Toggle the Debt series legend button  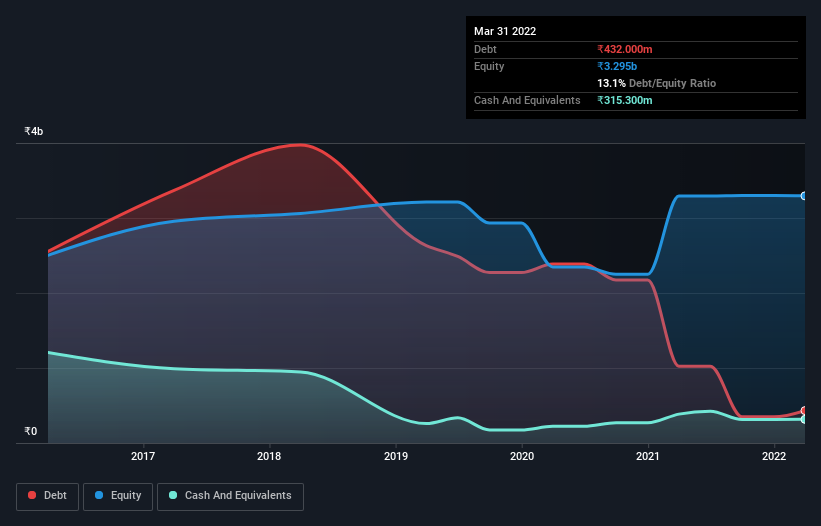point(47,496)
